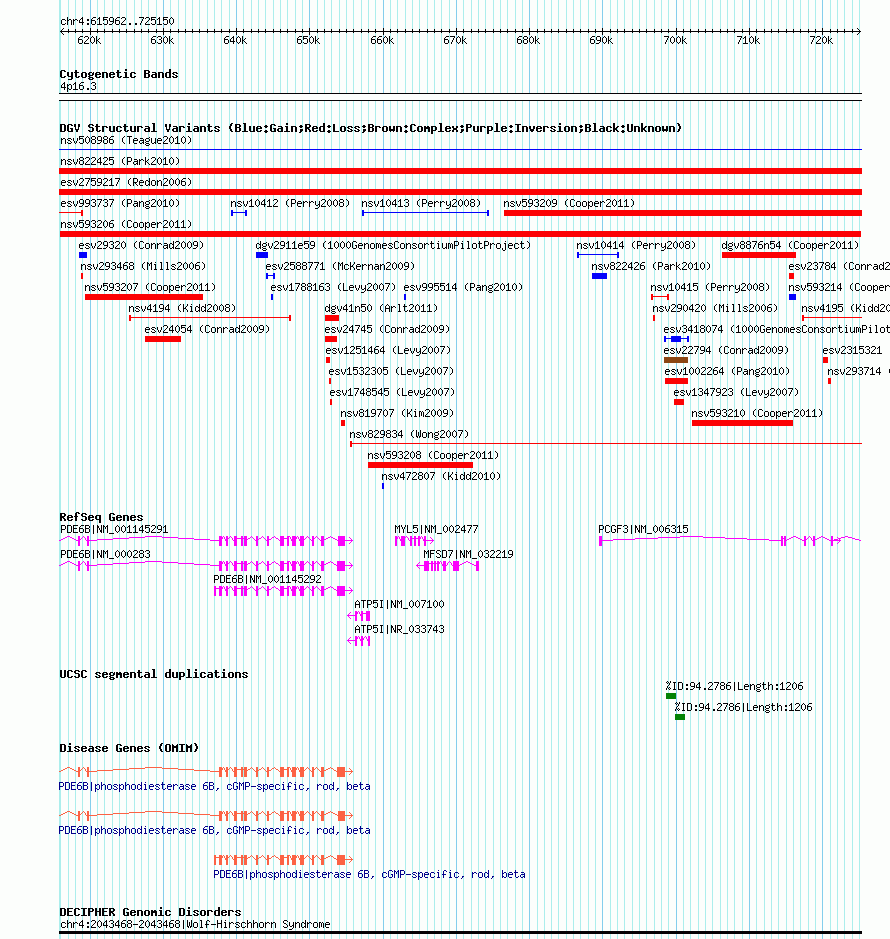Click the nsv593207 (Cooper2011) loss variant bar
The width and height of the screenshot is (890, 939).
(144, 297)
